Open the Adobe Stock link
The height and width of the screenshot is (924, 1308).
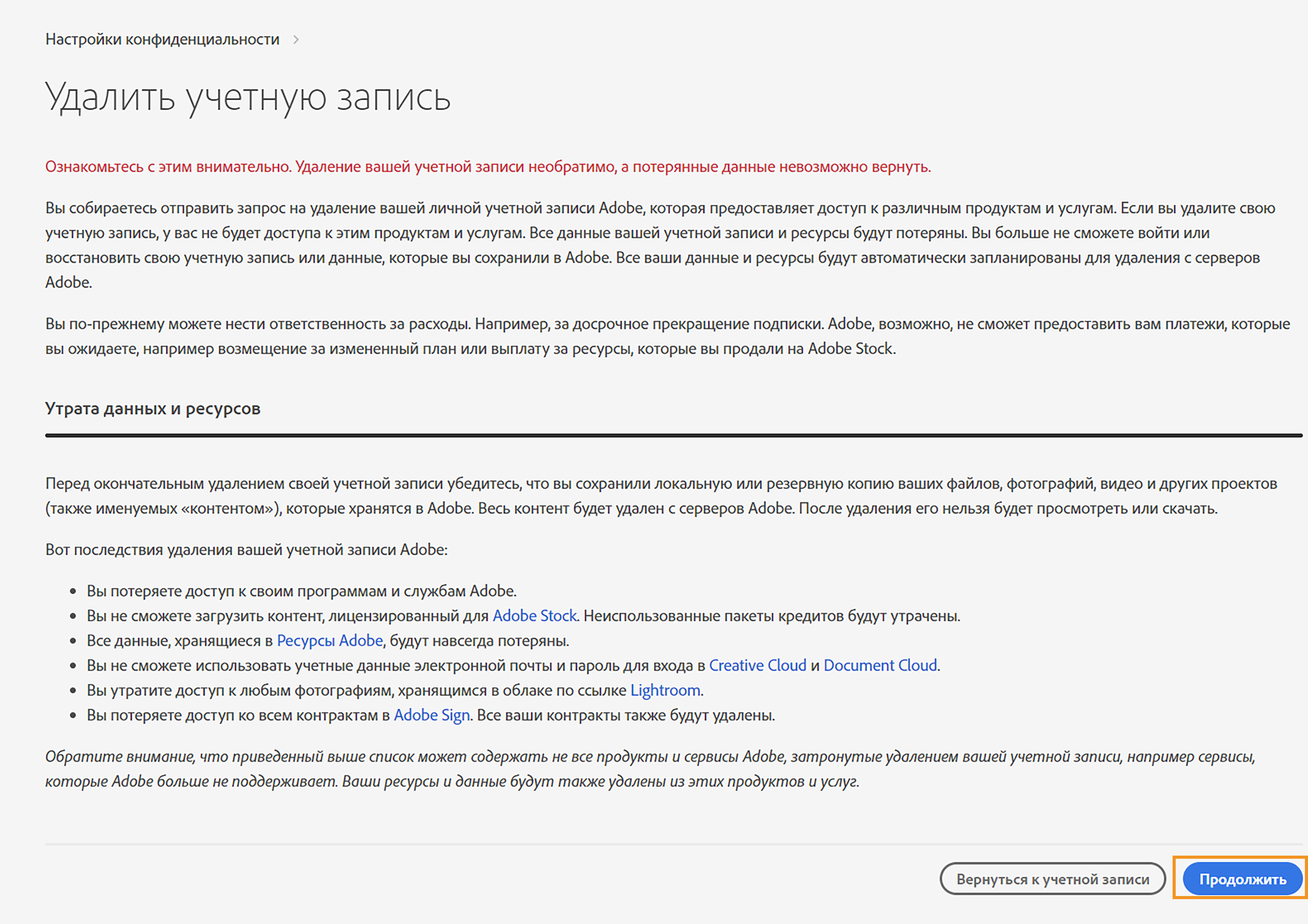(x=535, y=616)
